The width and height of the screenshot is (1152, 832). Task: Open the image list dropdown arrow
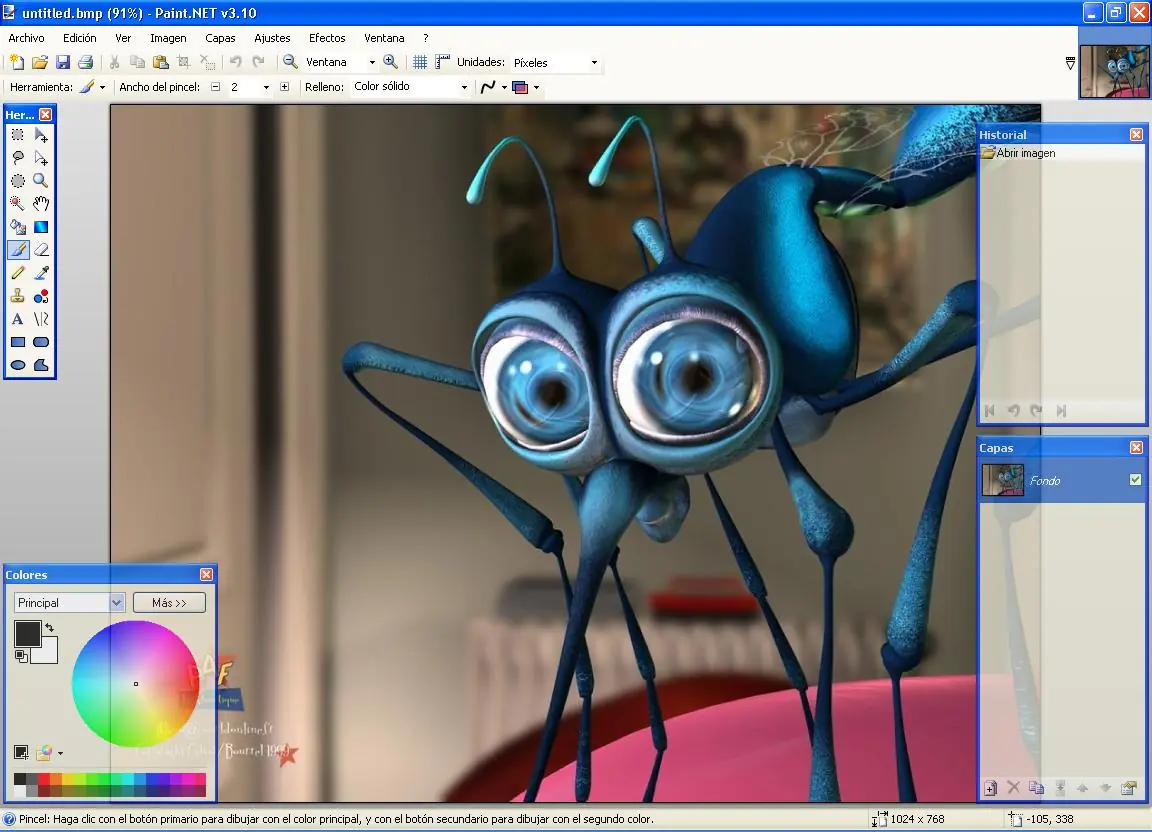coord(1070,64)
